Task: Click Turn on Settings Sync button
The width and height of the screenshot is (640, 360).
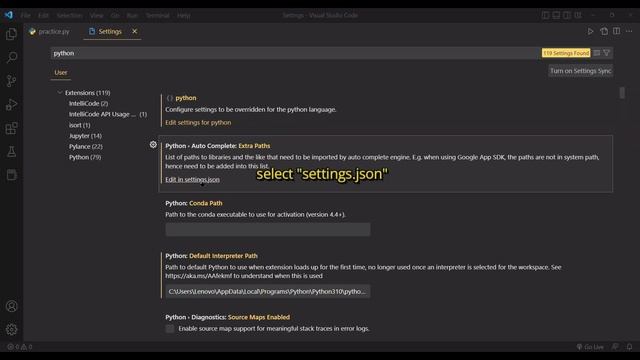Action: [x=580, y=71]
